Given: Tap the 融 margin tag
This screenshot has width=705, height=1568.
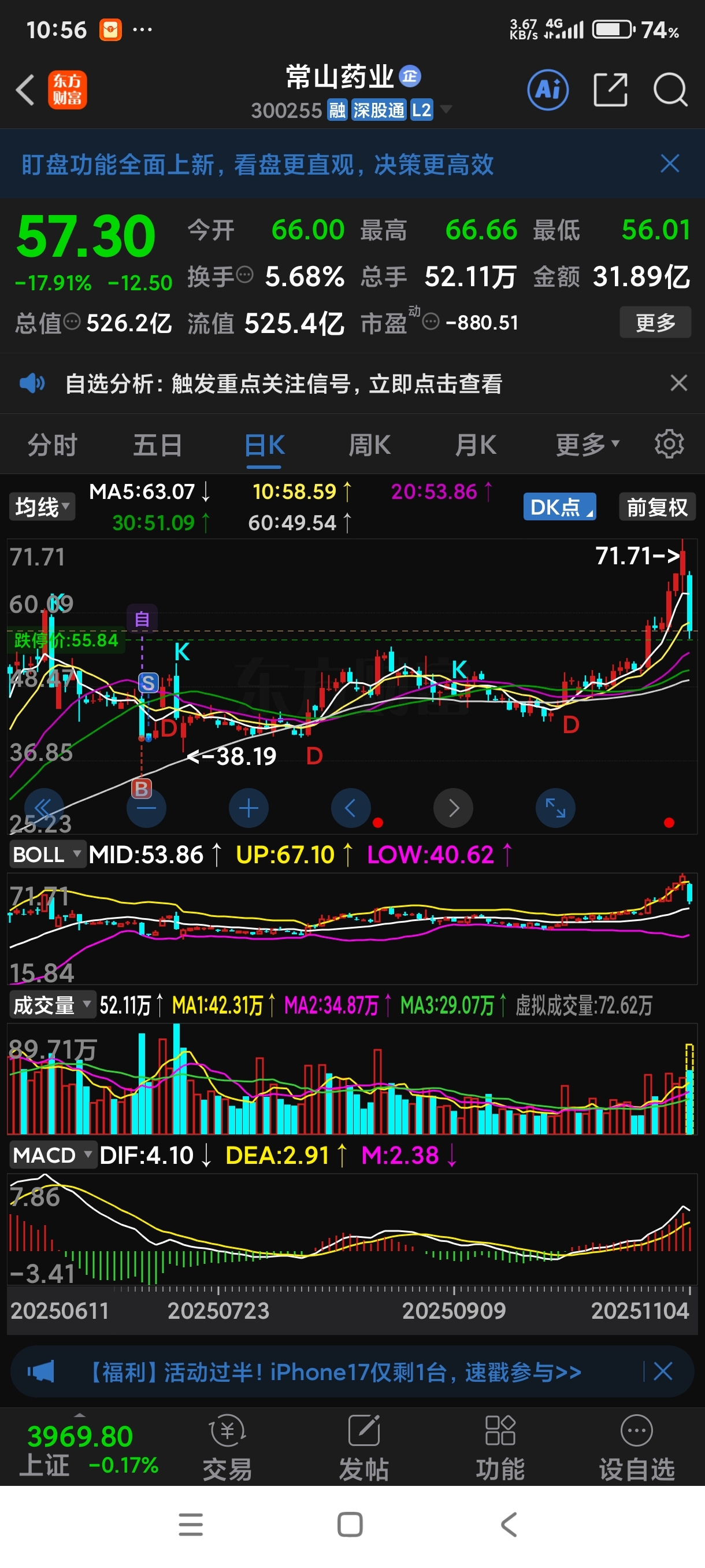Looking at the screenshot, I should click(x=337, y=110).
